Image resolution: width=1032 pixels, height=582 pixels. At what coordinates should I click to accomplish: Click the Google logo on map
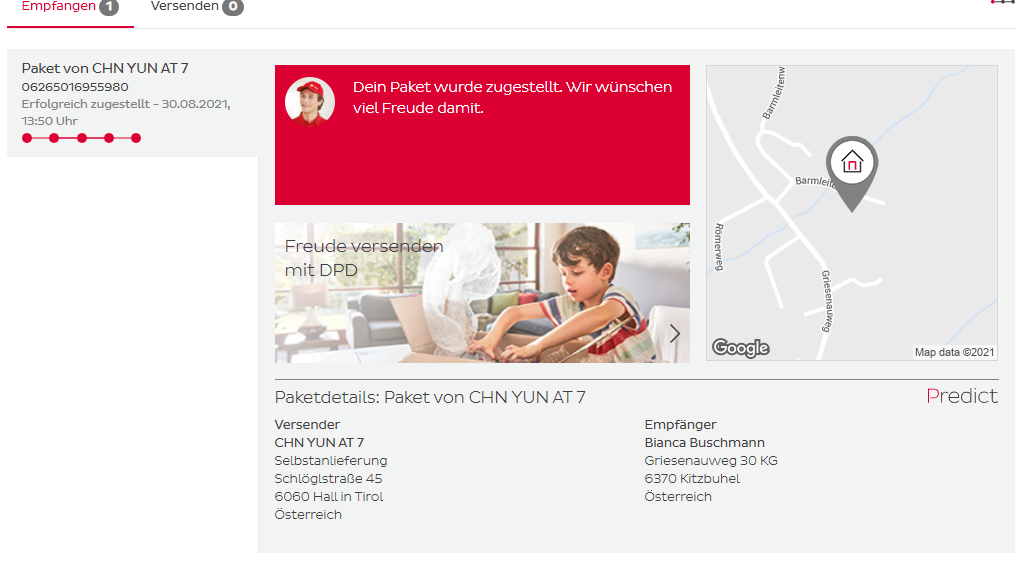pyautogui.click(x=740, y=348)
